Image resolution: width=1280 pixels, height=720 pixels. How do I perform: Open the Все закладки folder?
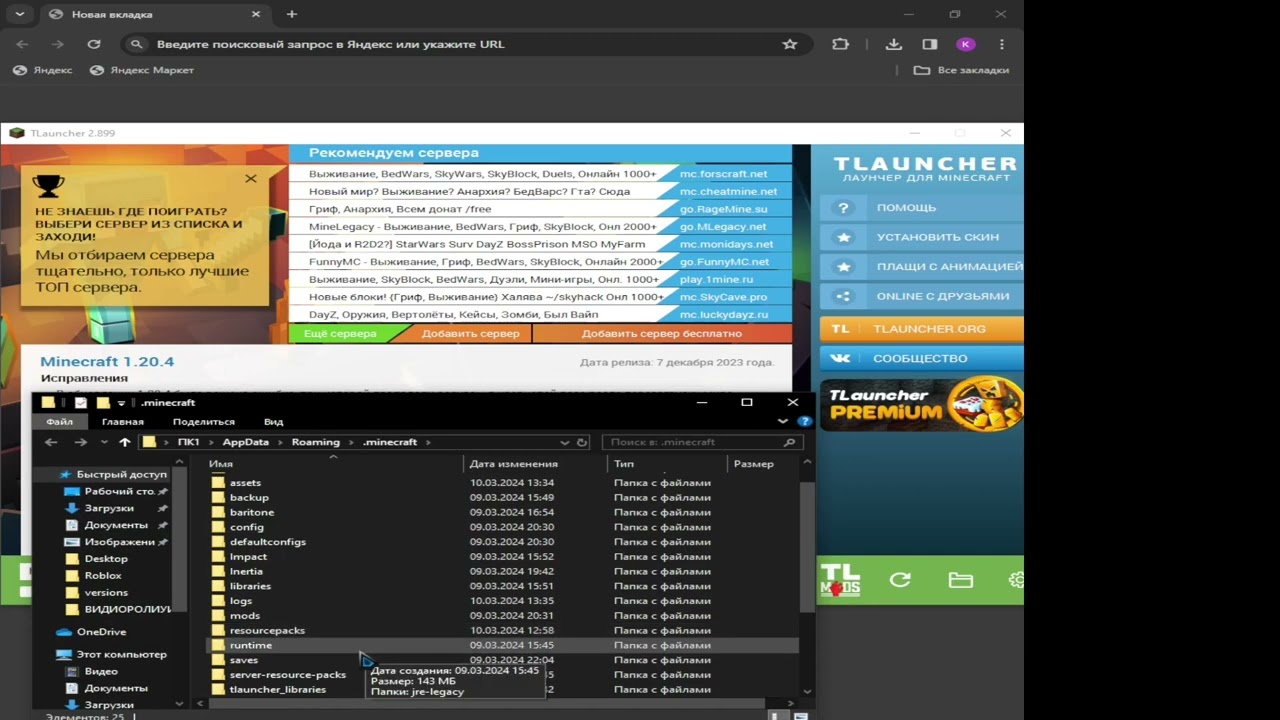[x=962, y=70]
